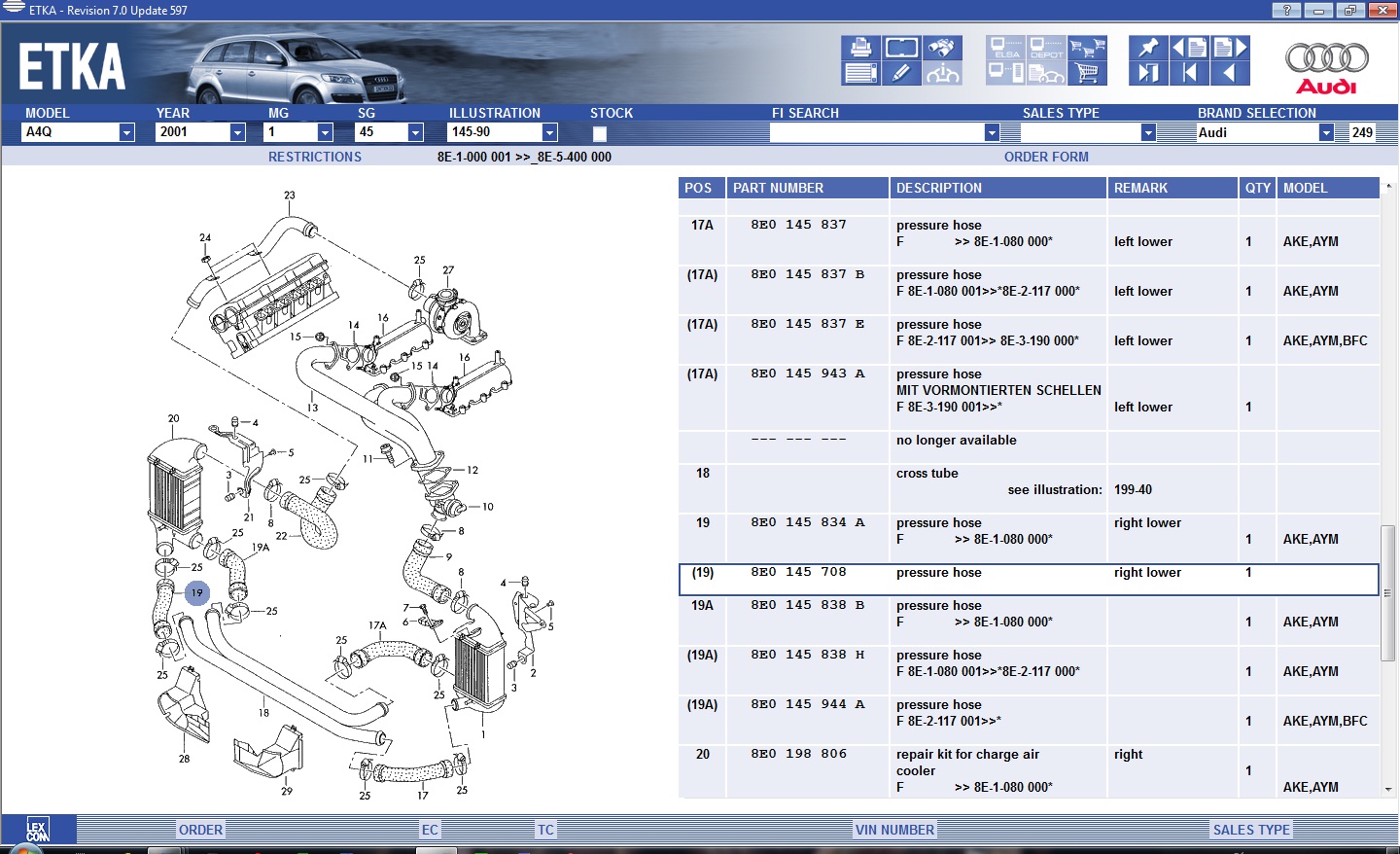Go to next page document icon
The height and width of the screenshot is (854, 1400).
tap(1230, 48)
